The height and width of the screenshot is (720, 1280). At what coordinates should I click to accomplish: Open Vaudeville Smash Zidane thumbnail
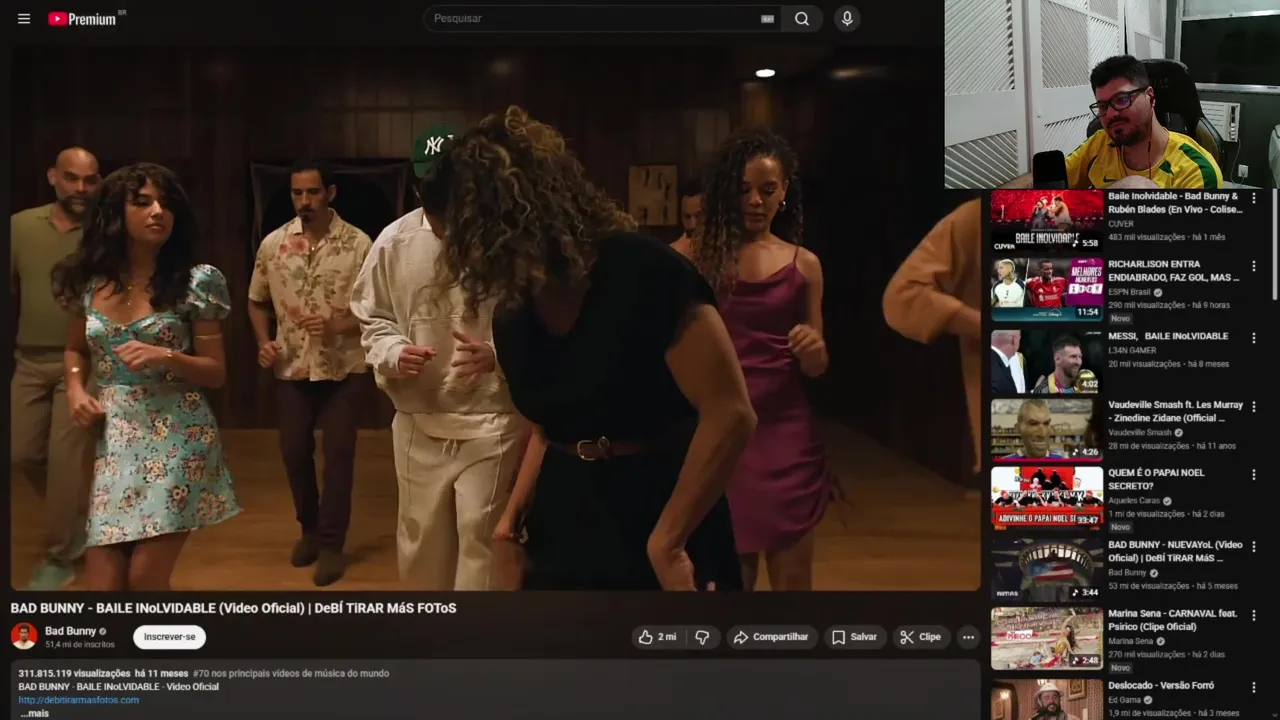[1047, 430]
